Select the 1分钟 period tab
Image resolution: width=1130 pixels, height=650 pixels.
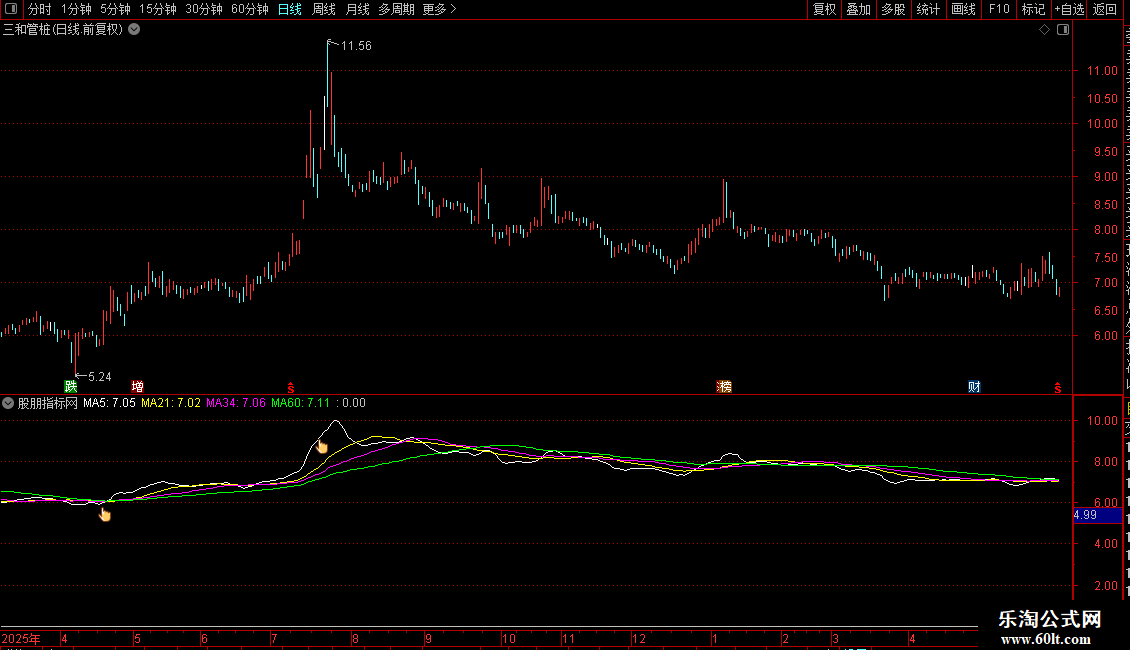click(x=76, y=9)
